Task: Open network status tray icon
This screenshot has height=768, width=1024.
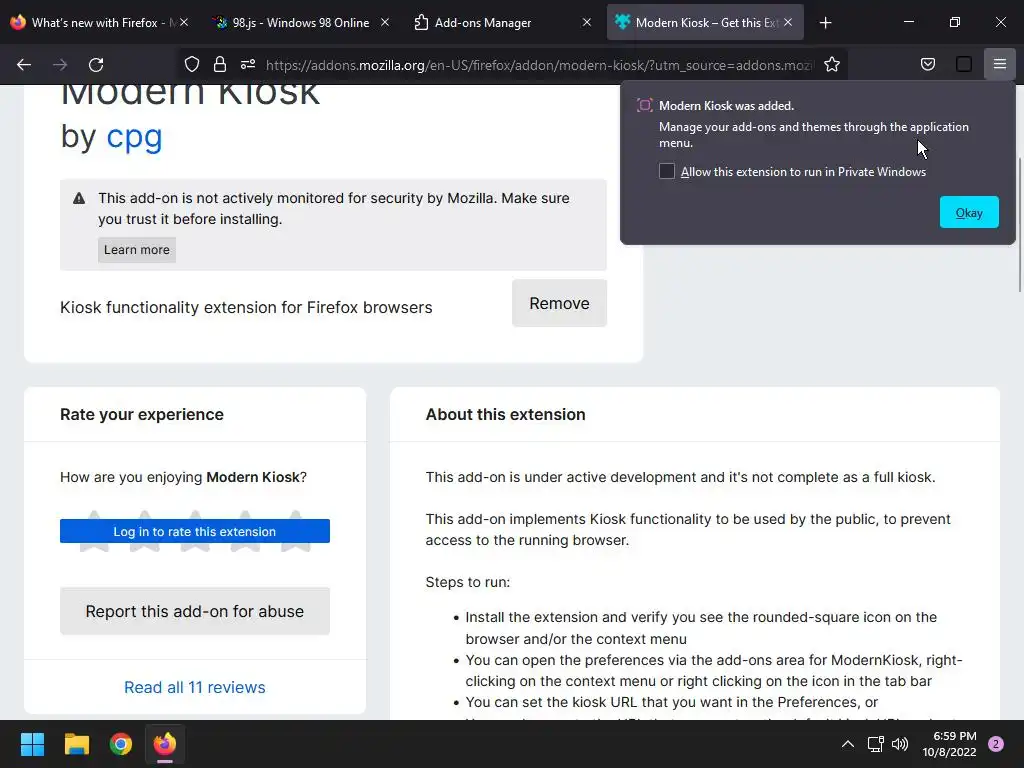Action: pos(875,744)
